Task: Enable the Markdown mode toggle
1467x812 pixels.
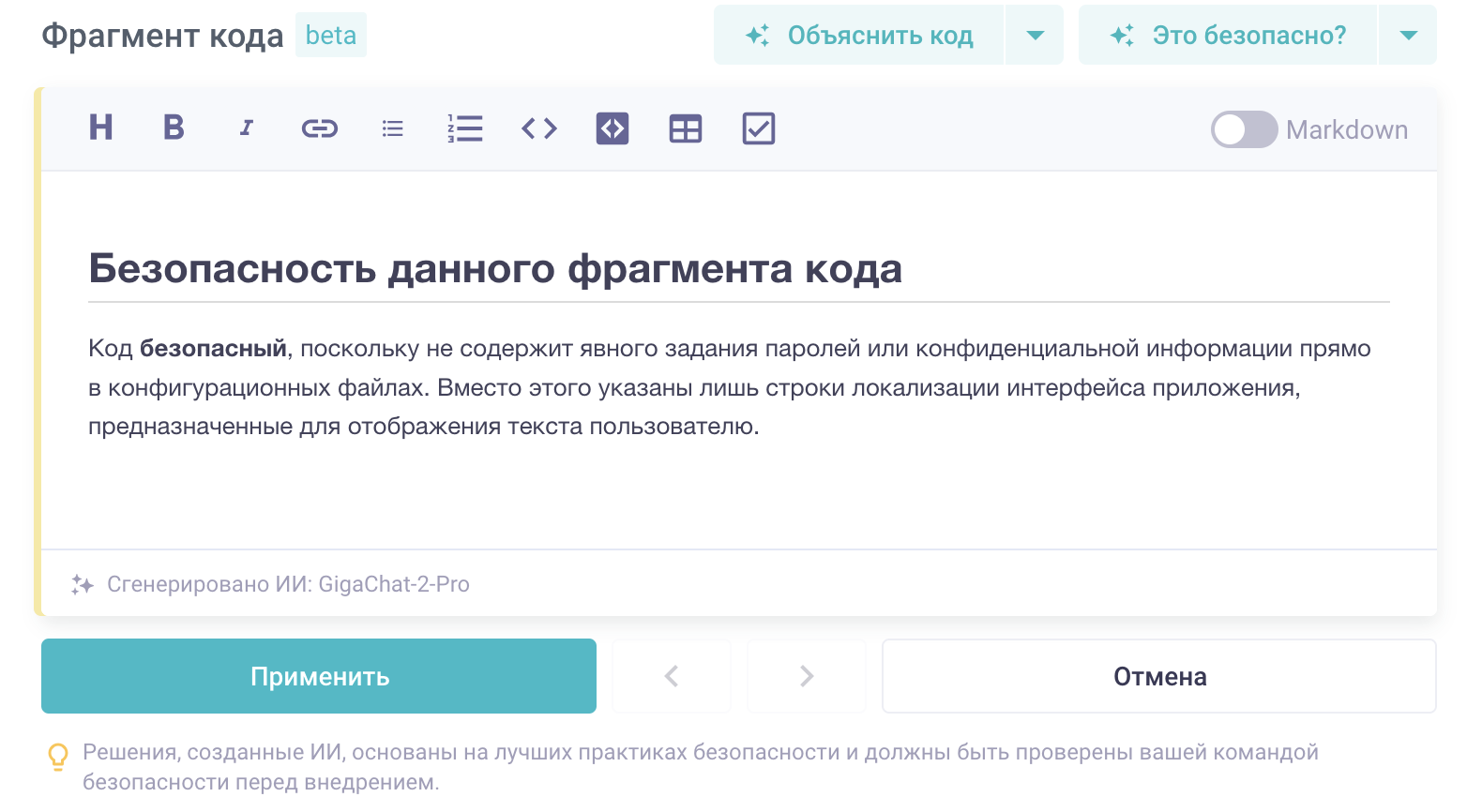Action: [x=1244, y=129]
